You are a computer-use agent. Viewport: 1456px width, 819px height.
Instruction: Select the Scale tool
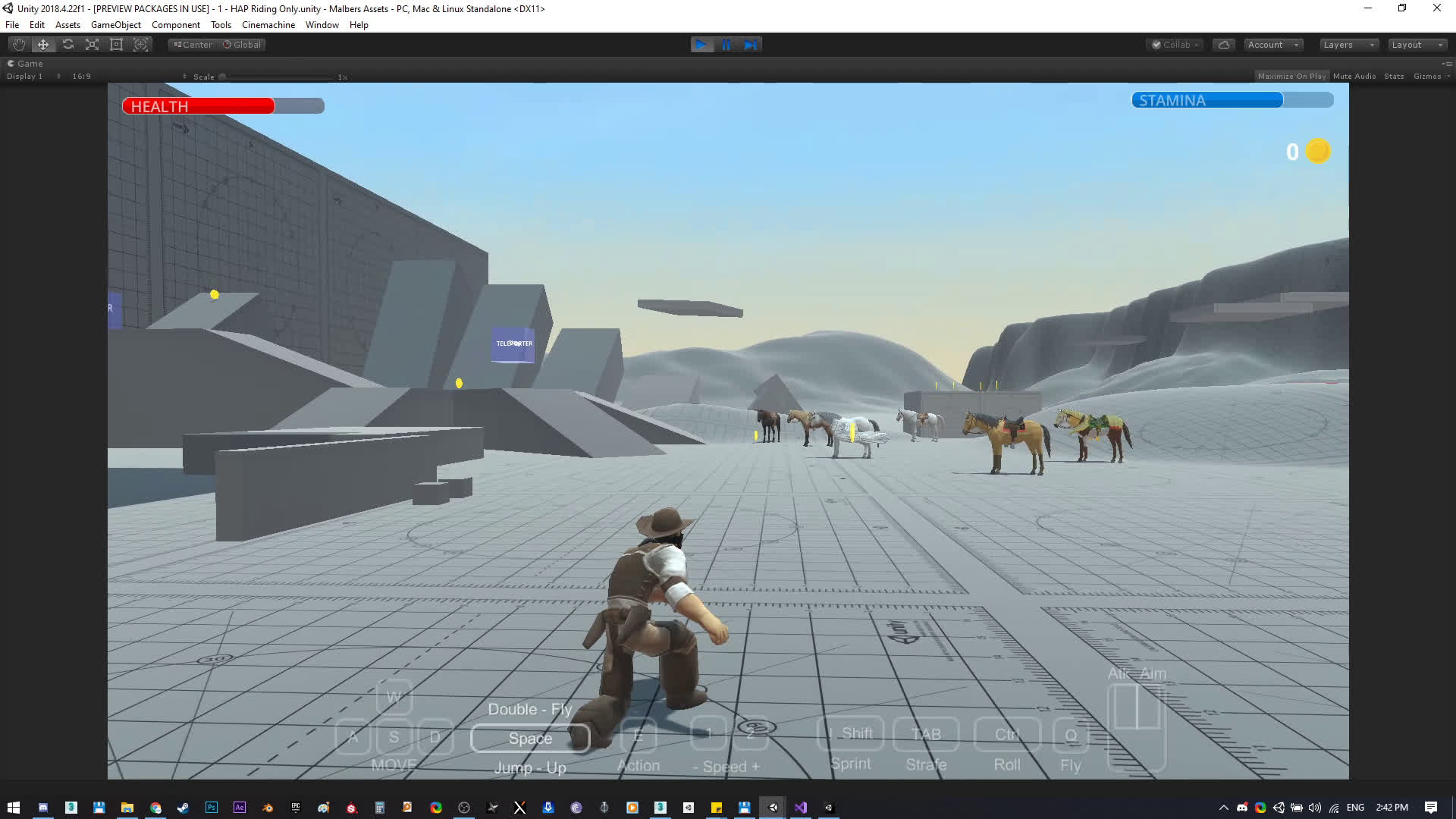point(93,45)
